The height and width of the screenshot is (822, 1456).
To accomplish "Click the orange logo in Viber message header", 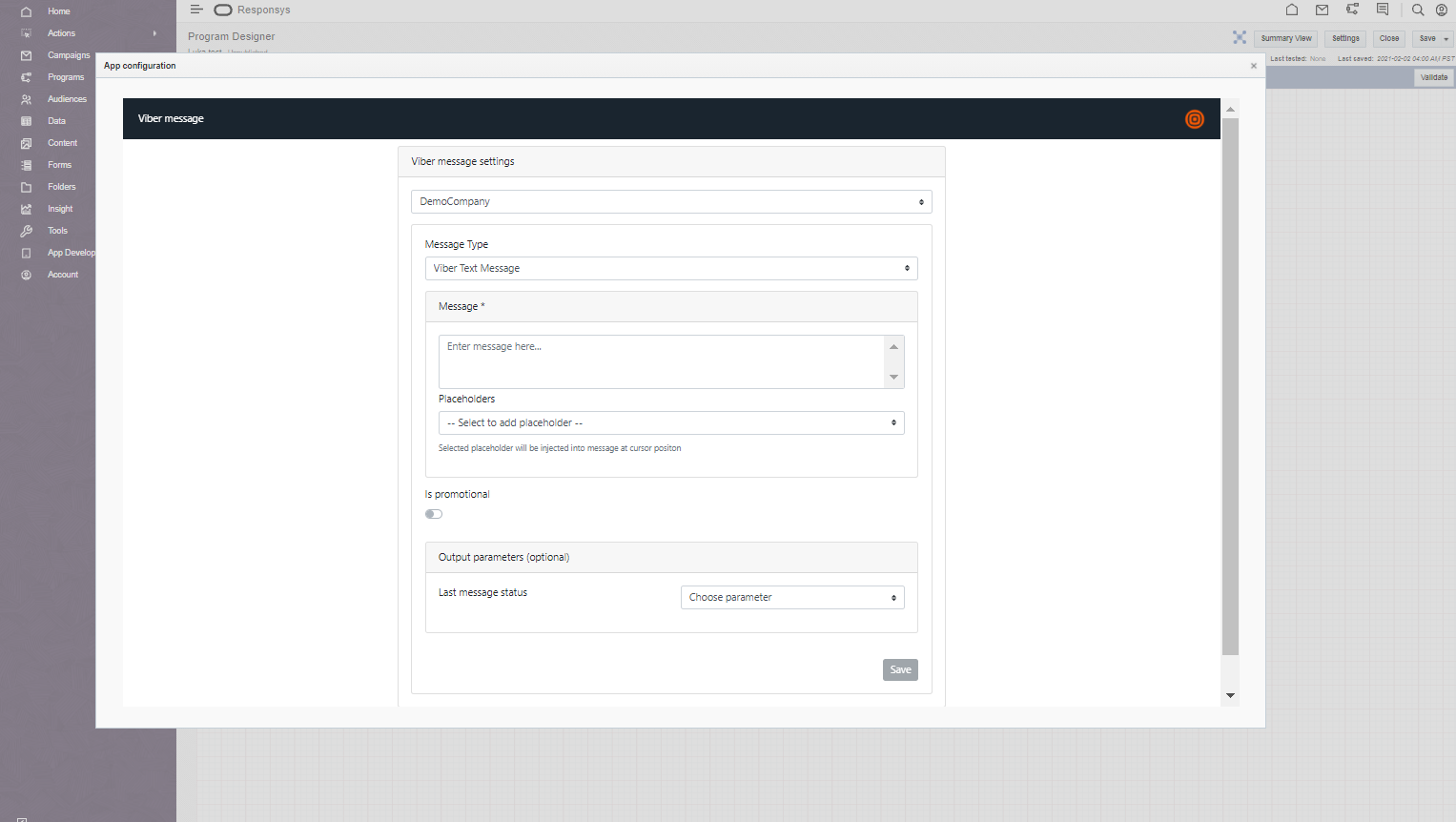I will coord(1194,119).
